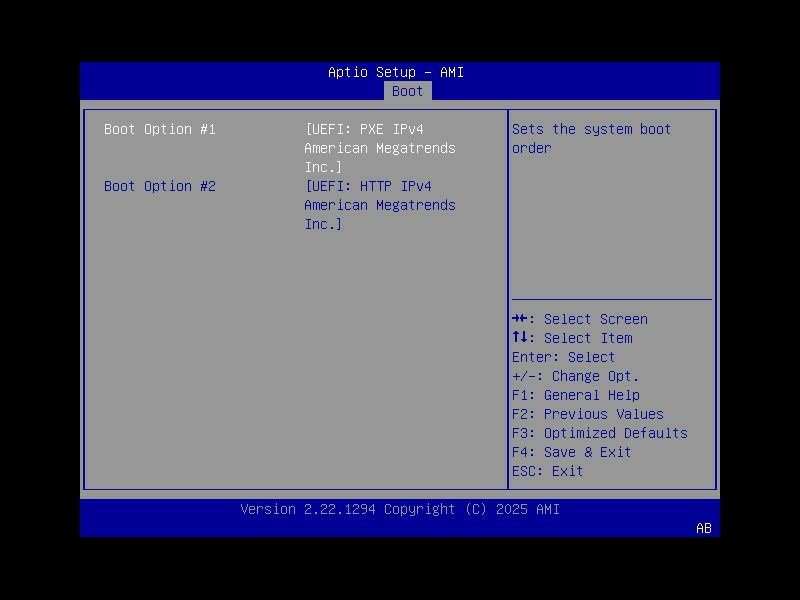Select the Boot tab
This screenshot has width=800, height=600.
click(x=407, y=91)
